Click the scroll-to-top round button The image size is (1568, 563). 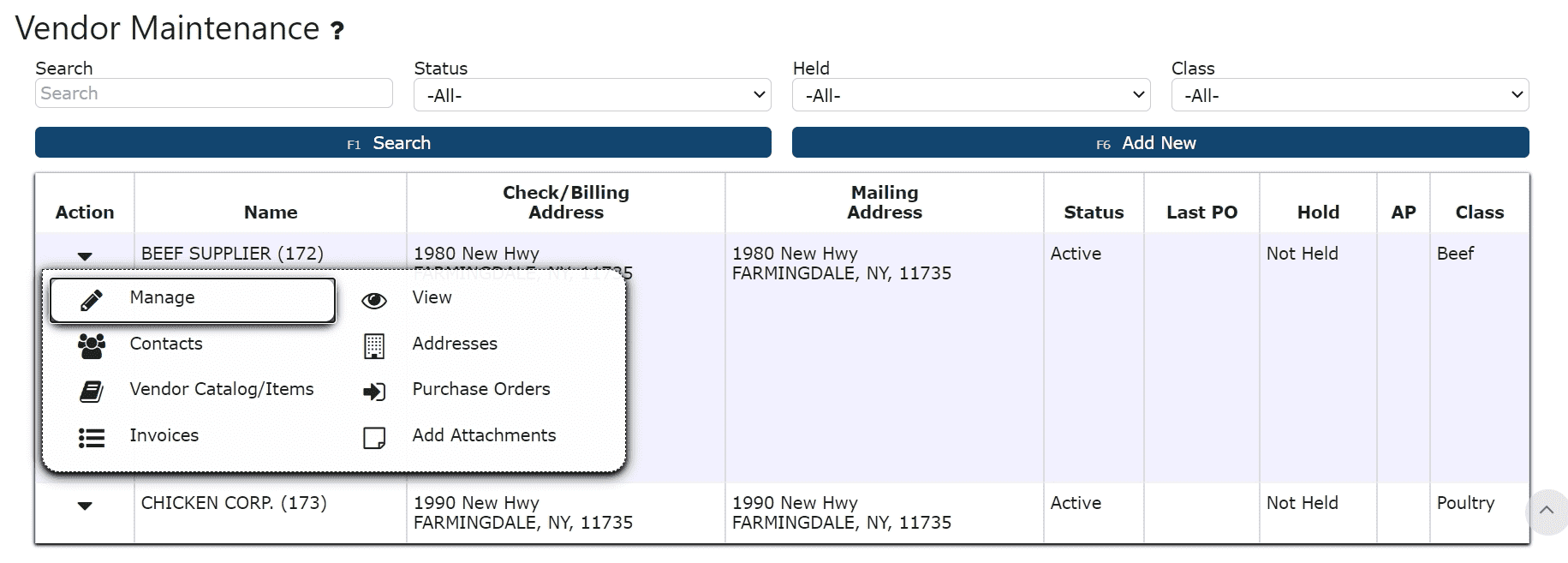[x=1547, y=512]
